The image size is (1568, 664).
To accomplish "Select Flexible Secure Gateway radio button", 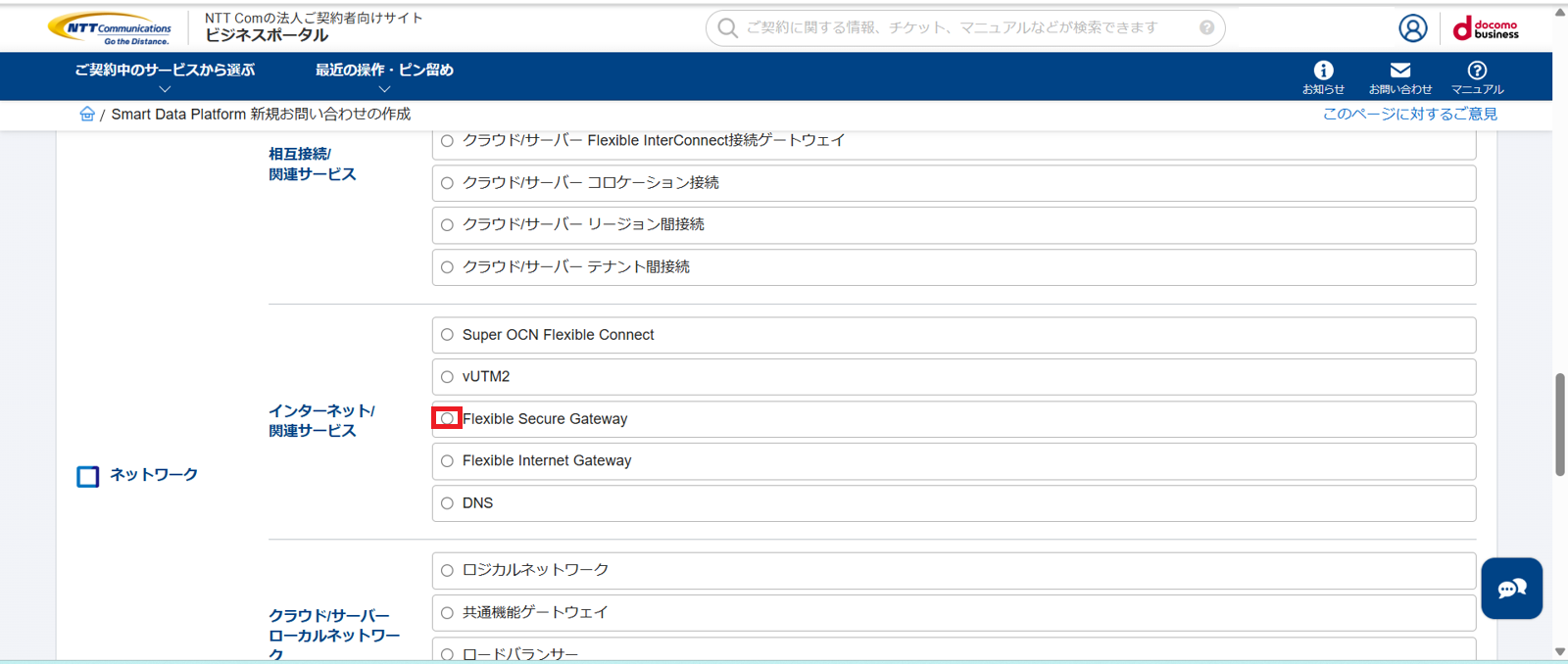I will click(x=447, y=418).
